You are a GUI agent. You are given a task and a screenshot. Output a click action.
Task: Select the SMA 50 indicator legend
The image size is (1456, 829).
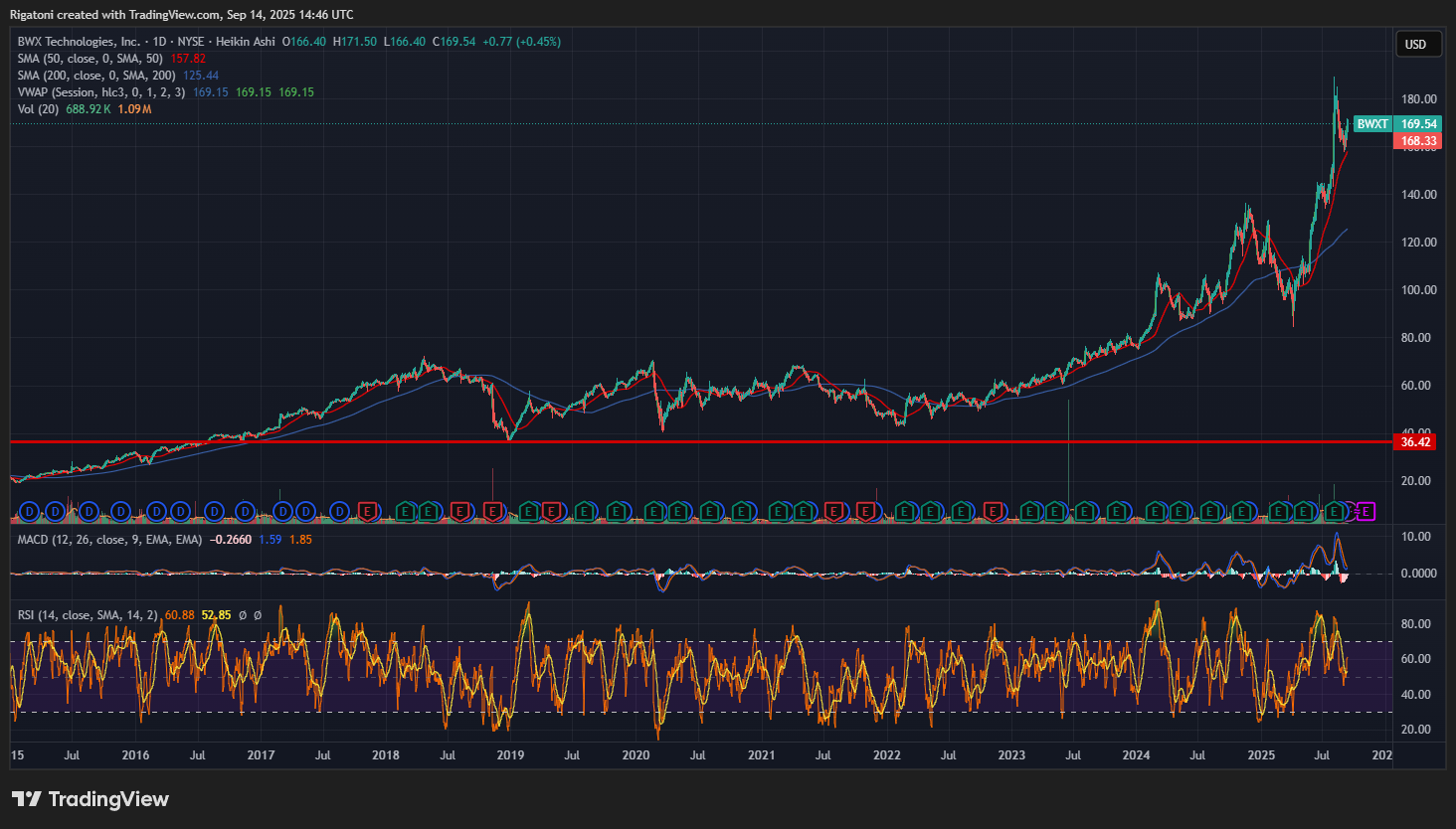[x=91, y=59]
